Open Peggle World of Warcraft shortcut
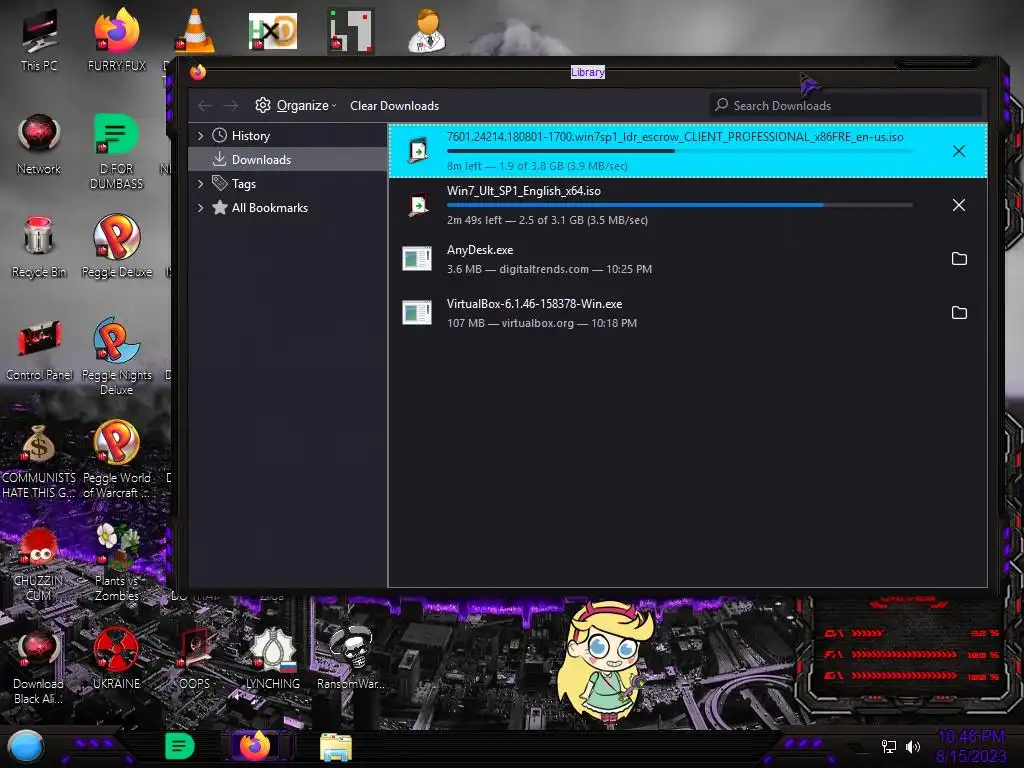The image size is (1024, 768). point(116,460)
